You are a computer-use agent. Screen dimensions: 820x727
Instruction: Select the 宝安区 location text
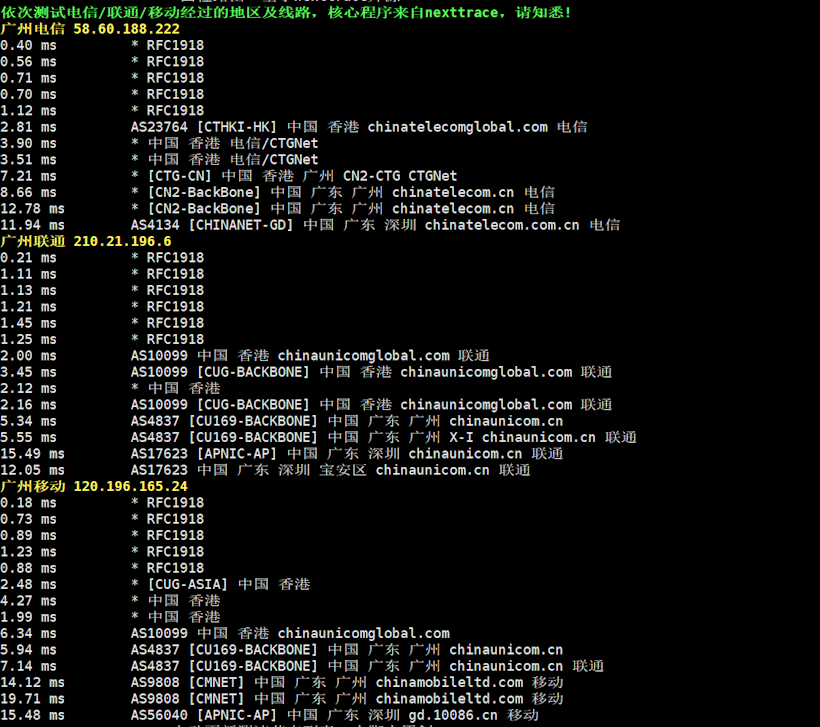pyautogui.click(x=342, y=470)
